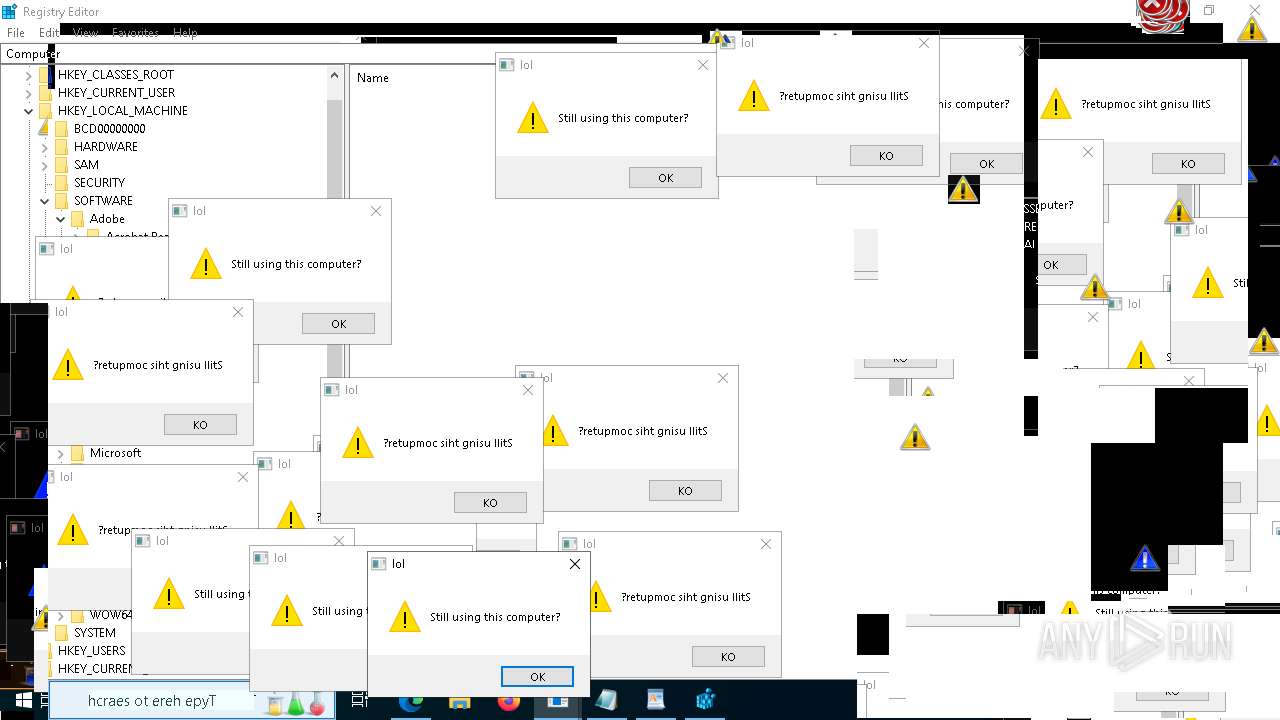Click the lab flasks icon in the search box

pyautogui.click(x=296, y=702)
